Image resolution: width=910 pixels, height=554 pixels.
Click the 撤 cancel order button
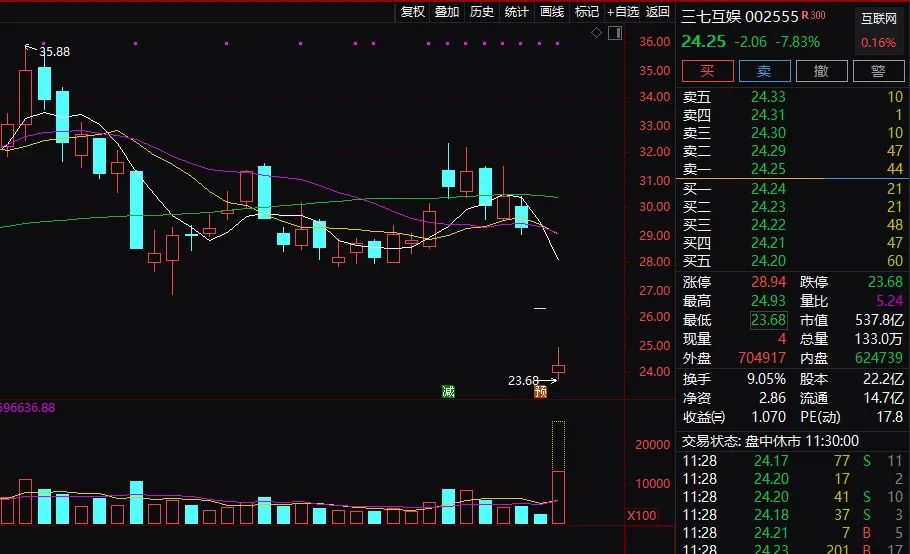click(821, 71)
